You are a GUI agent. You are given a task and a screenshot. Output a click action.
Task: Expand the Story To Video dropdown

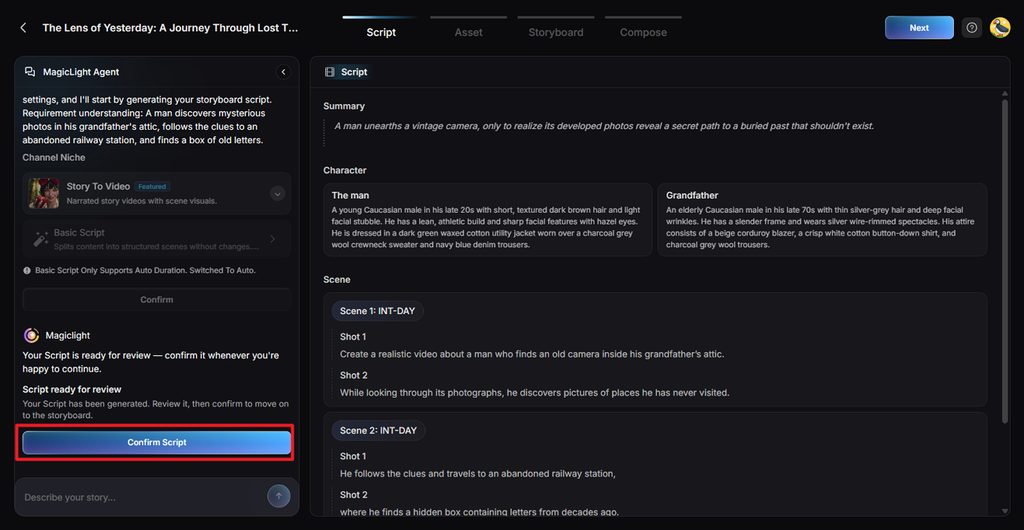pos(278,194)
